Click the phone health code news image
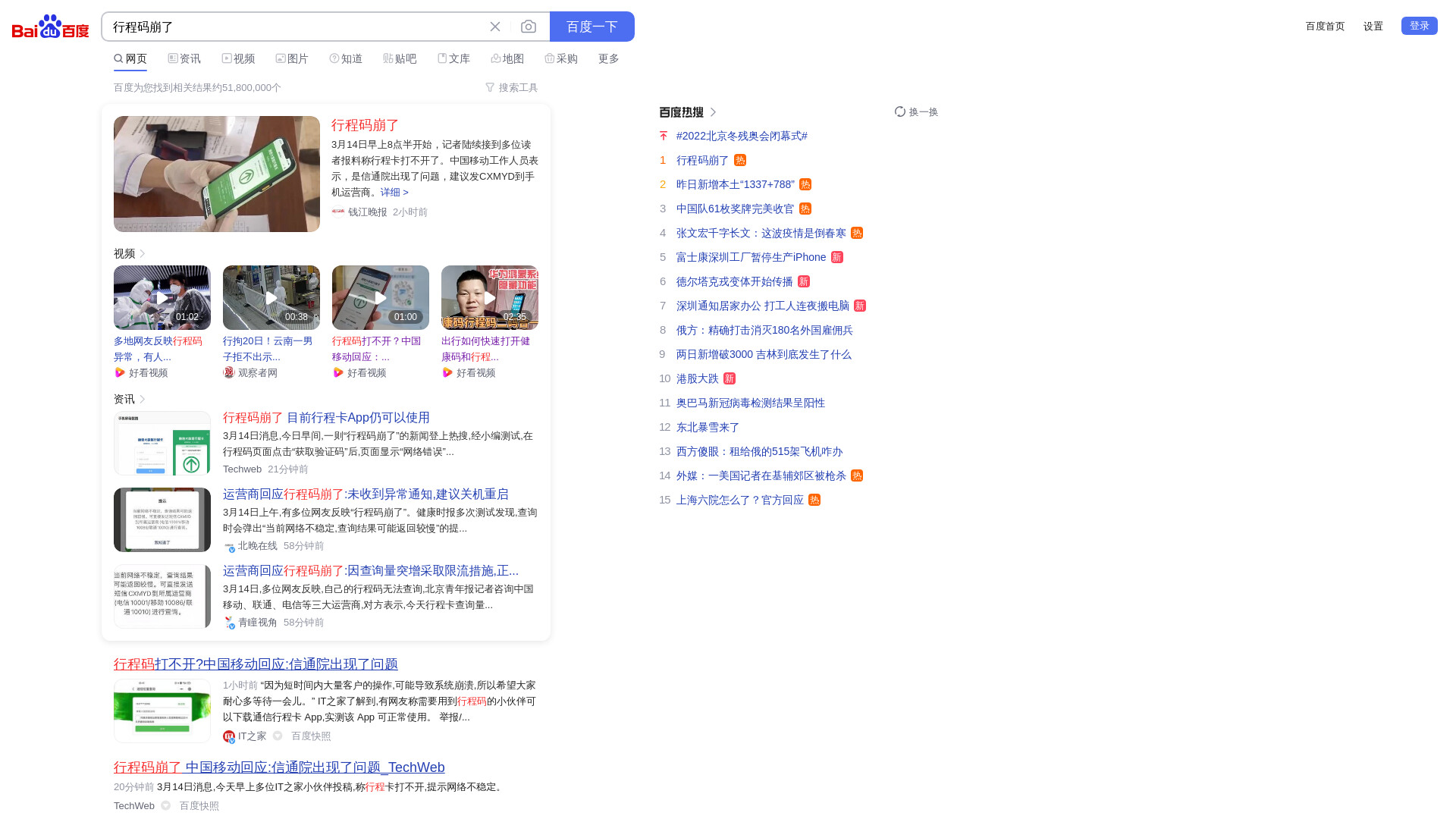The width and height of the screenshot is (1456, 819). pyautogui.click(x=217, y=174)
